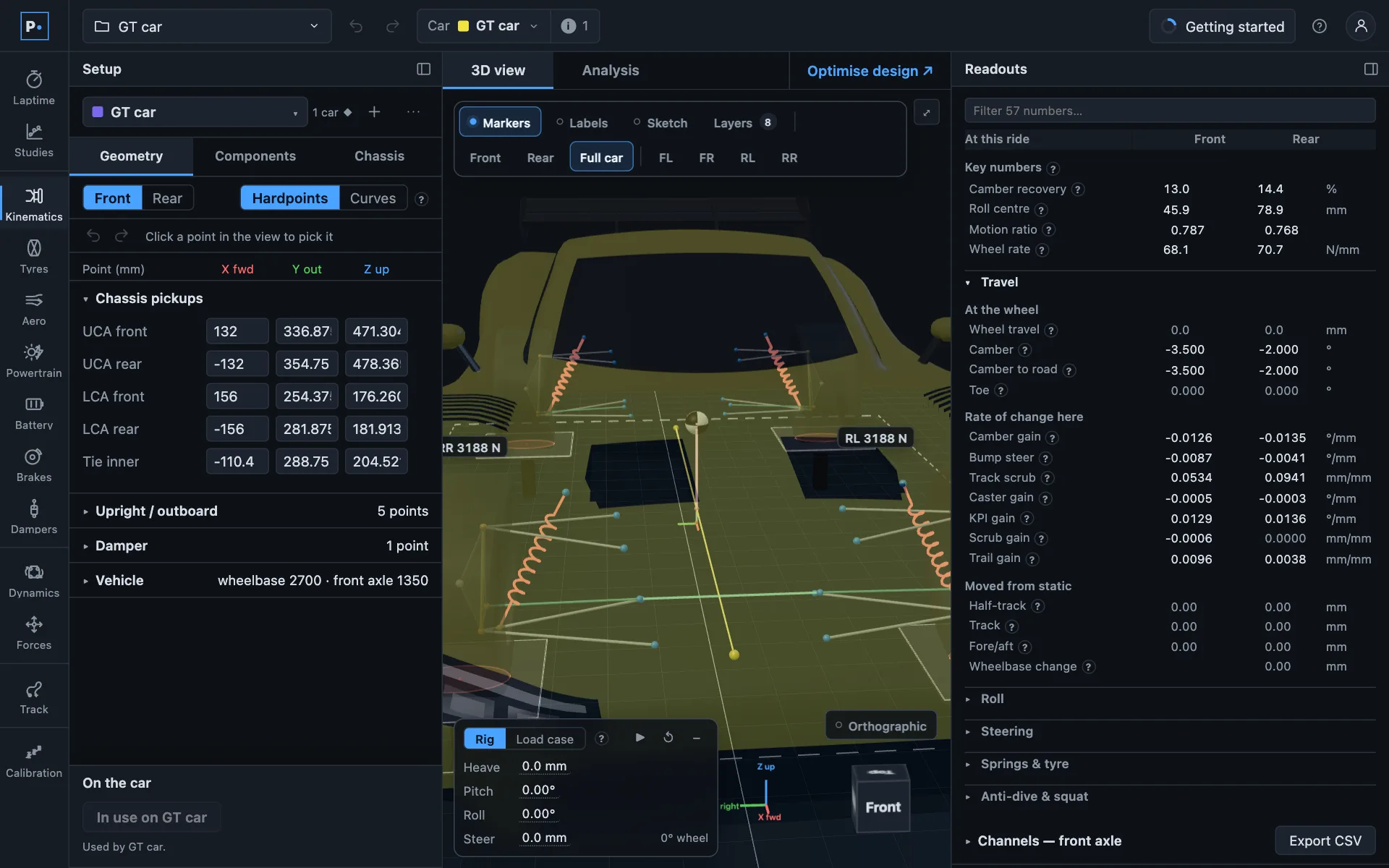Switch from Hardpoints to Curves

373,198
